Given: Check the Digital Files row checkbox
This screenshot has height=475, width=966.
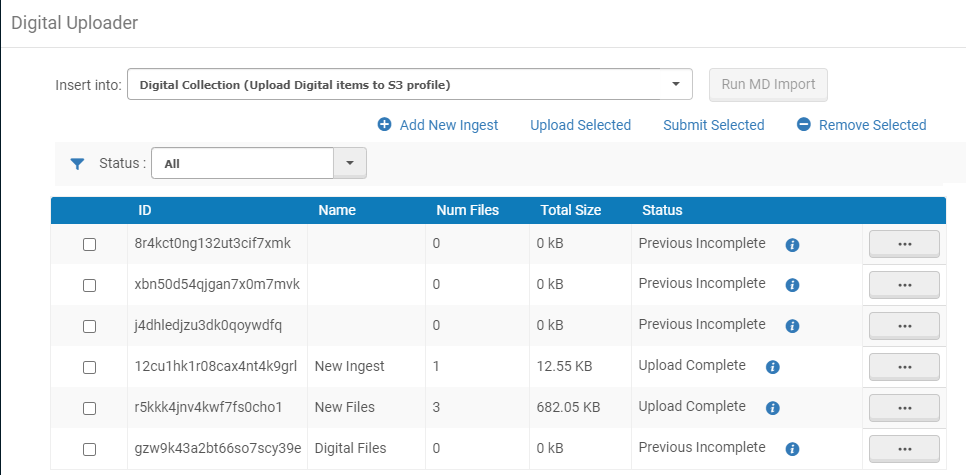Looking at the screenshot, I should point(89,449).
